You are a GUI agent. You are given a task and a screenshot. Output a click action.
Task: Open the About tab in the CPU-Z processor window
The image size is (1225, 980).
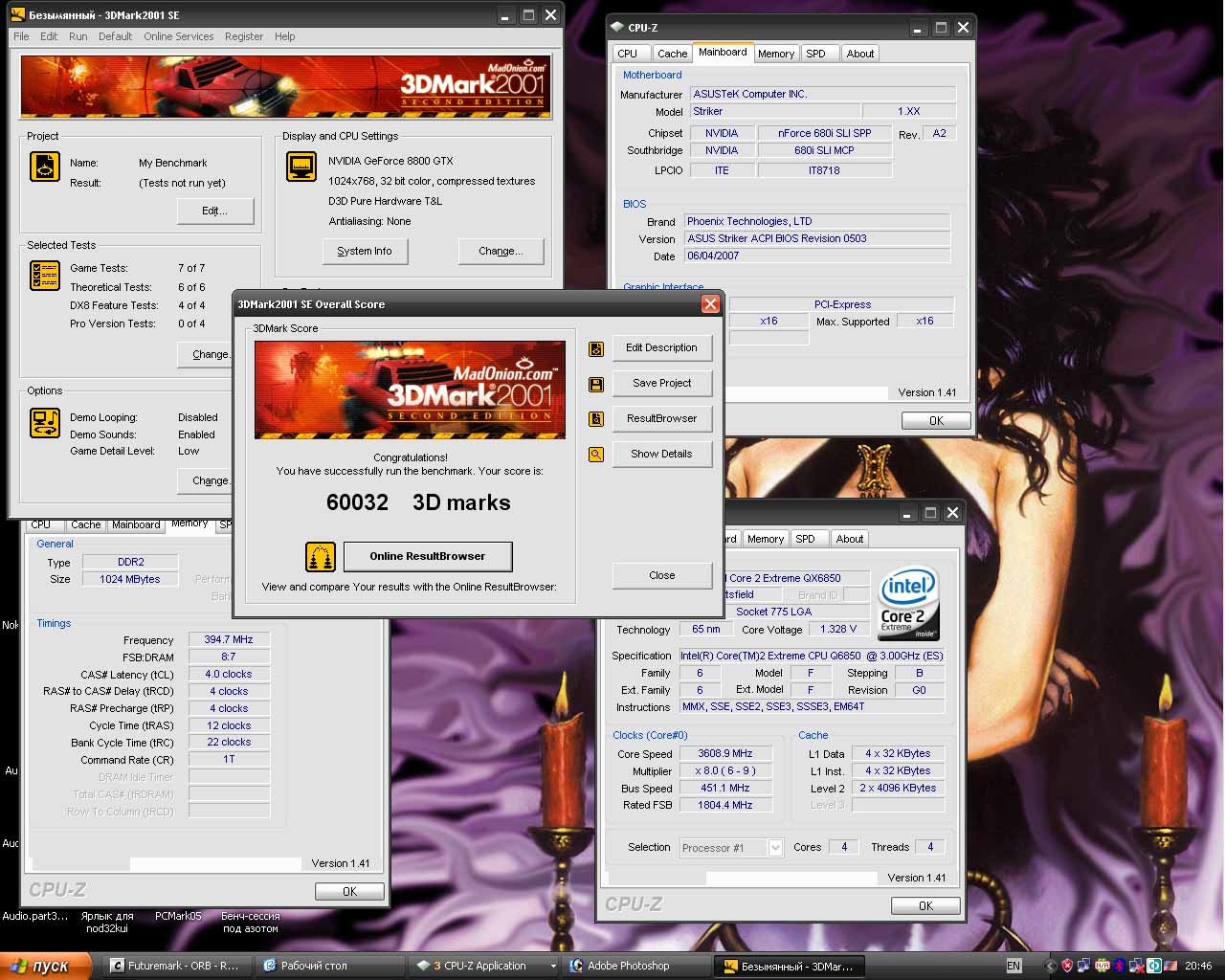tap(850, 539)
